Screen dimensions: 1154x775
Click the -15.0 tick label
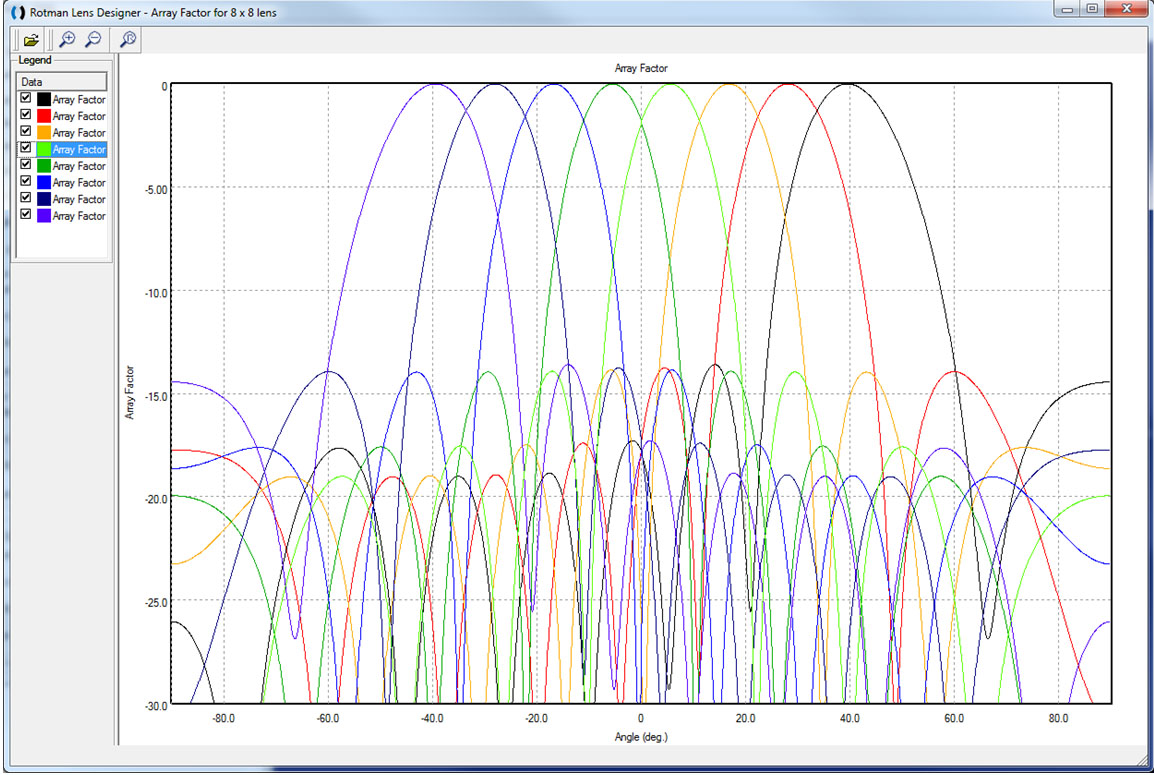click(x=155, y=396)
